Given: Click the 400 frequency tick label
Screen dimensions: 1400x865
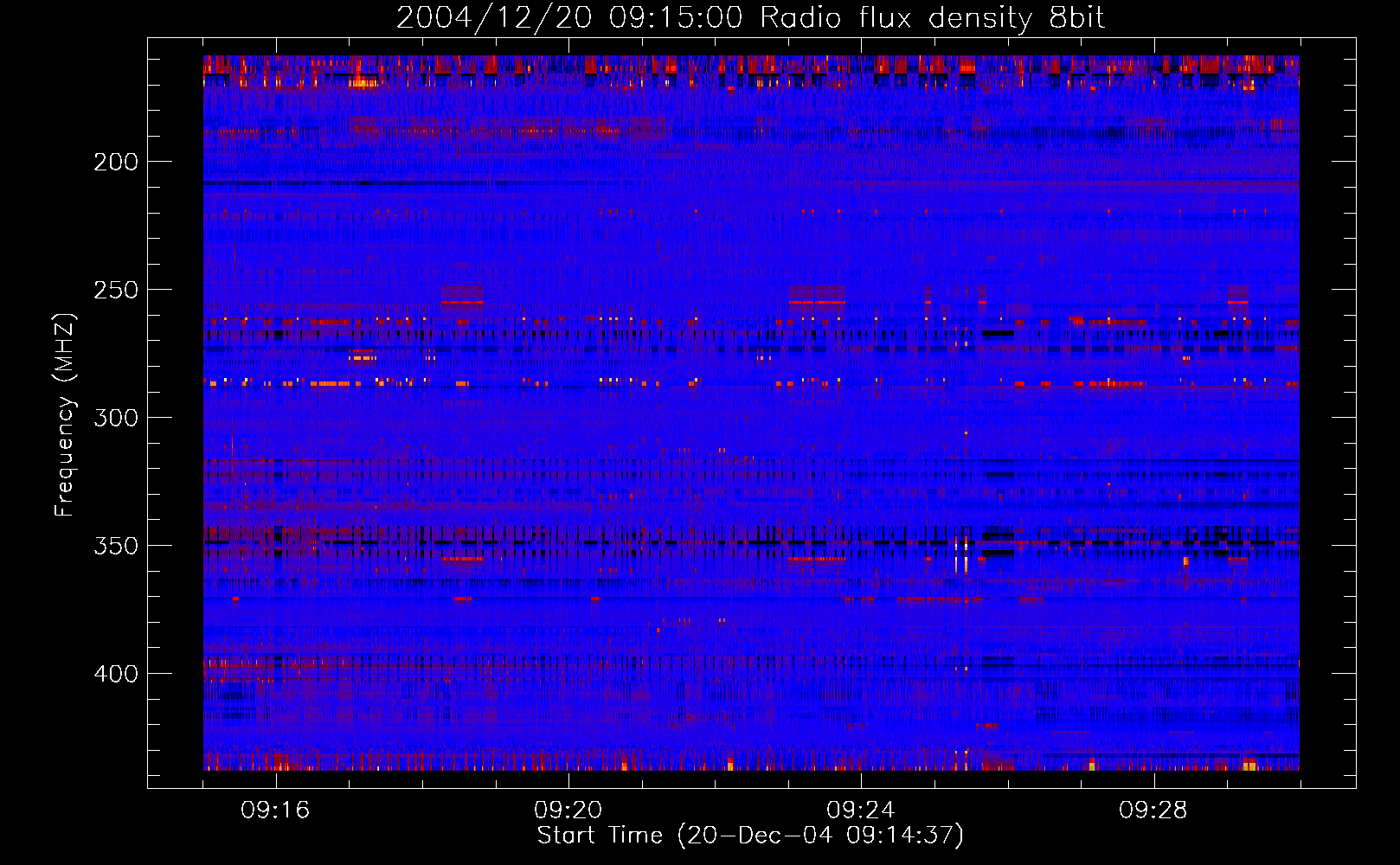Looking at the screenshot, I should pyautogui.click(x=116, y=674).
